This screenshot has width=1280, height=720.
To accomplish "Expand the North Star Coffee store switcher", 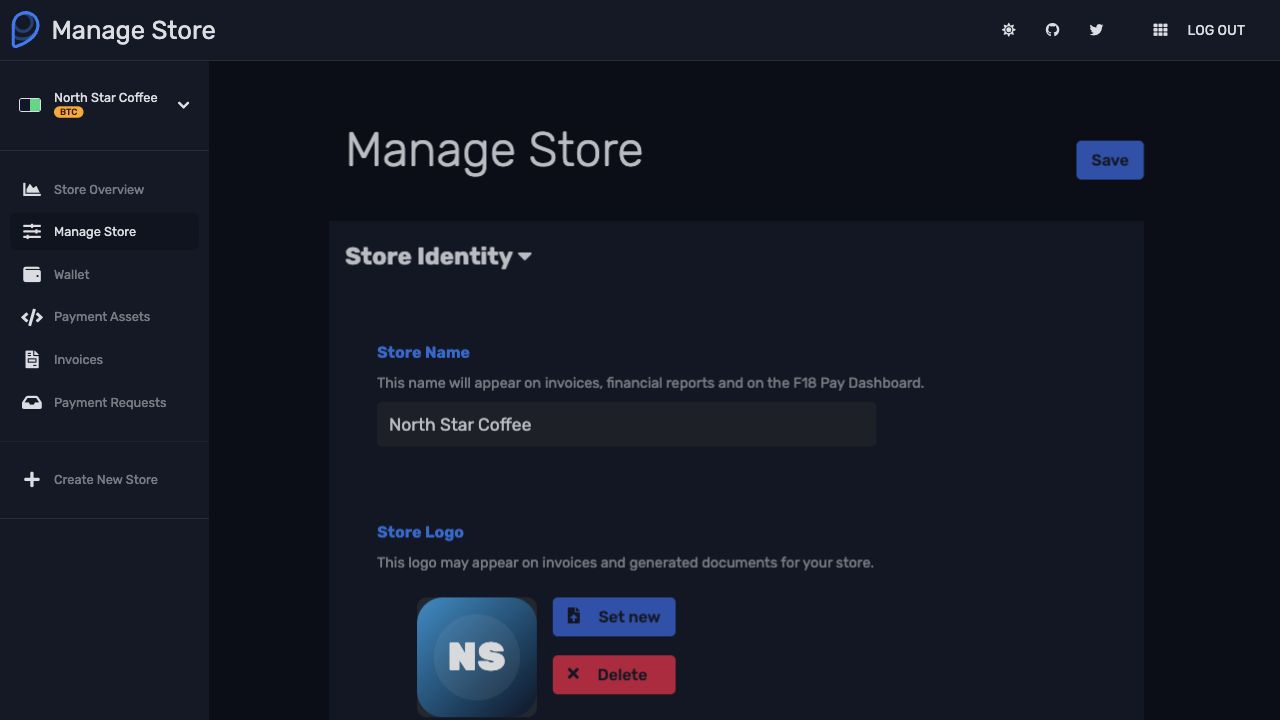I will click(x=183, y=105).
